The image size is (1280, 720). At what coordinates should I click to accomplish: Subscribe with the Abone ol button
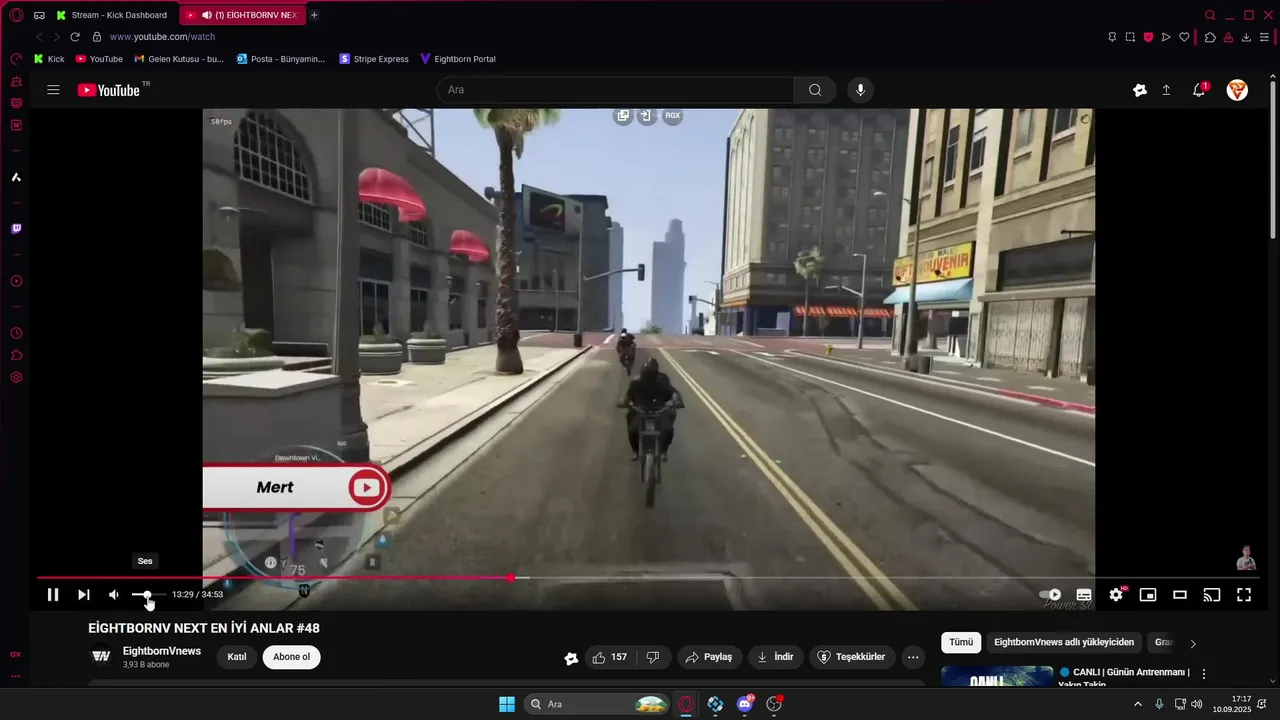coord(292,657)
